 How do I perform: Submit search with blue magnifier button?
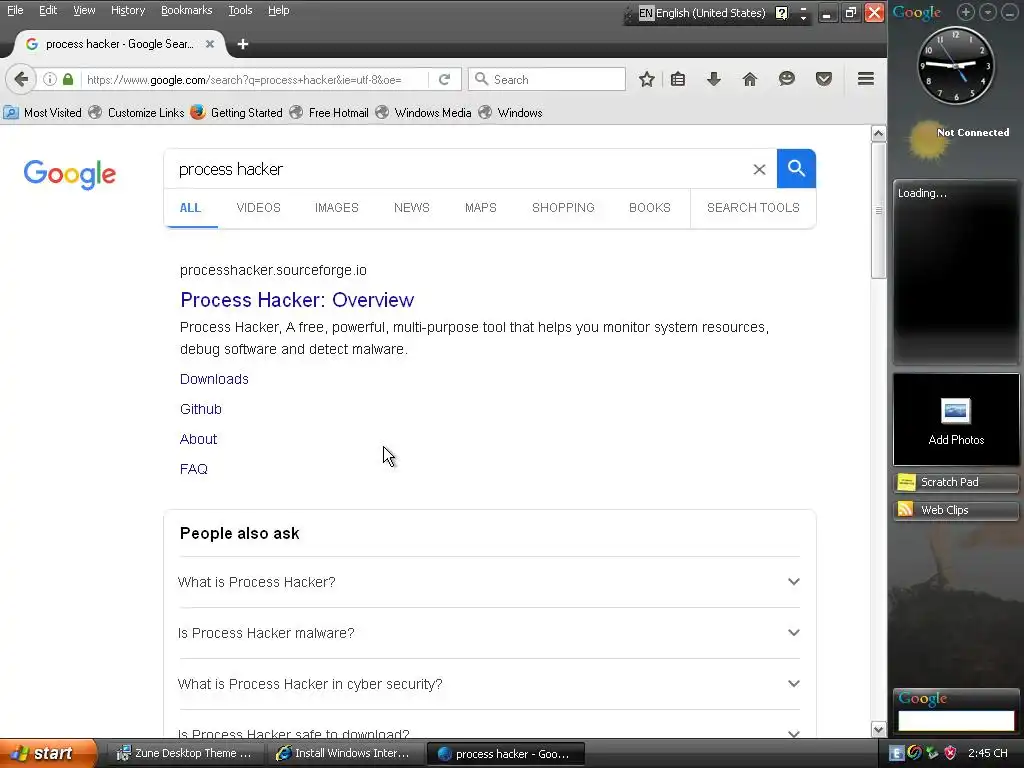(x=796, y=168)
